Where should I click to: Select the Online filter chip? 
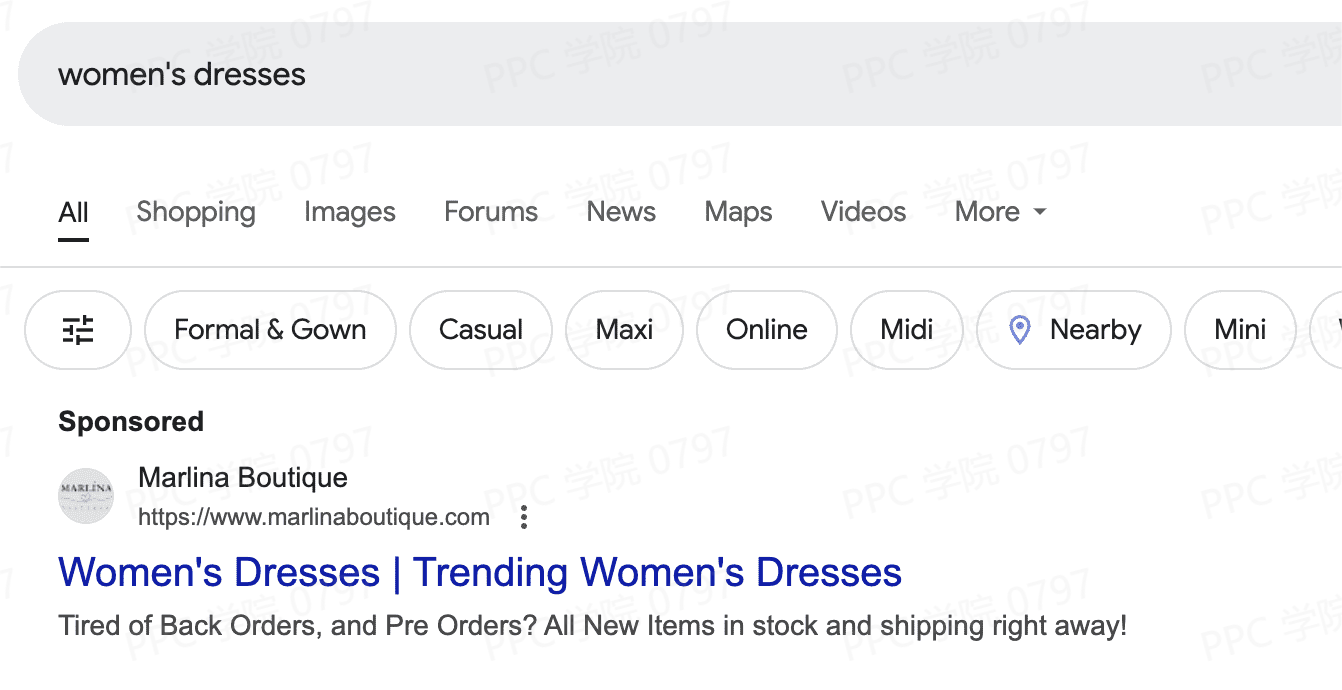pyautogui.click(x=766, y=330)
